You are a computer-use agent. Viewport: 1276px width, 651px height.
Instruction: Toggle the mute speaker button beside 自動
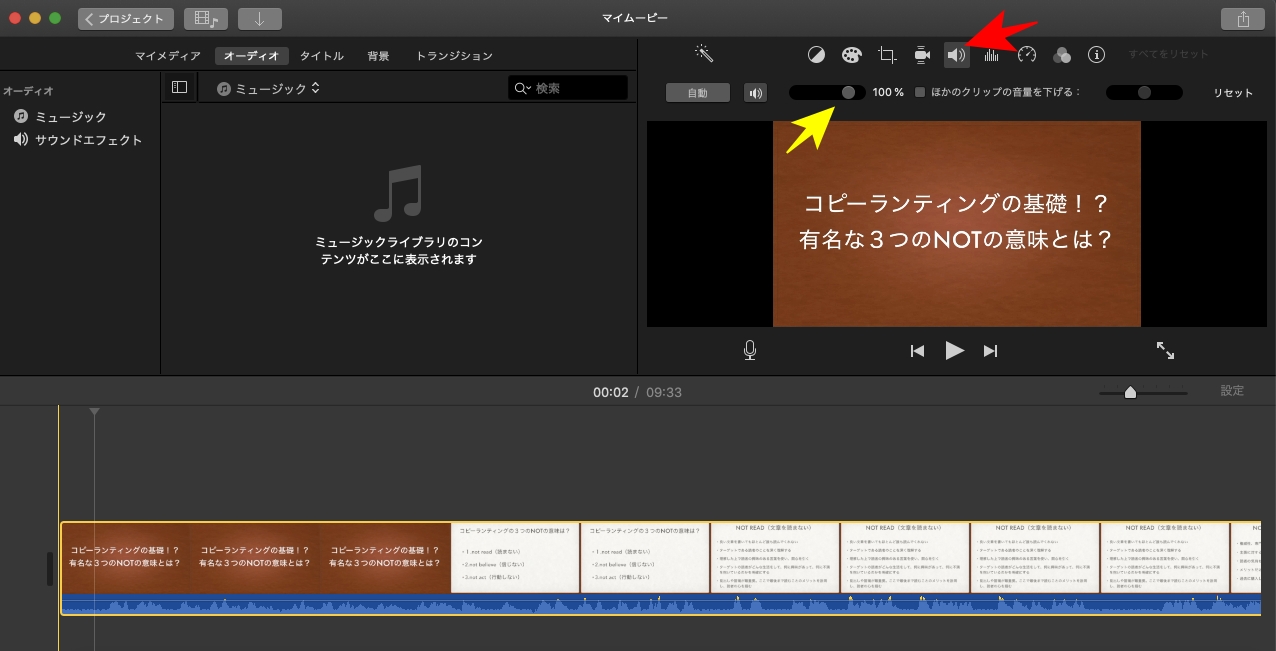point(755,93)
